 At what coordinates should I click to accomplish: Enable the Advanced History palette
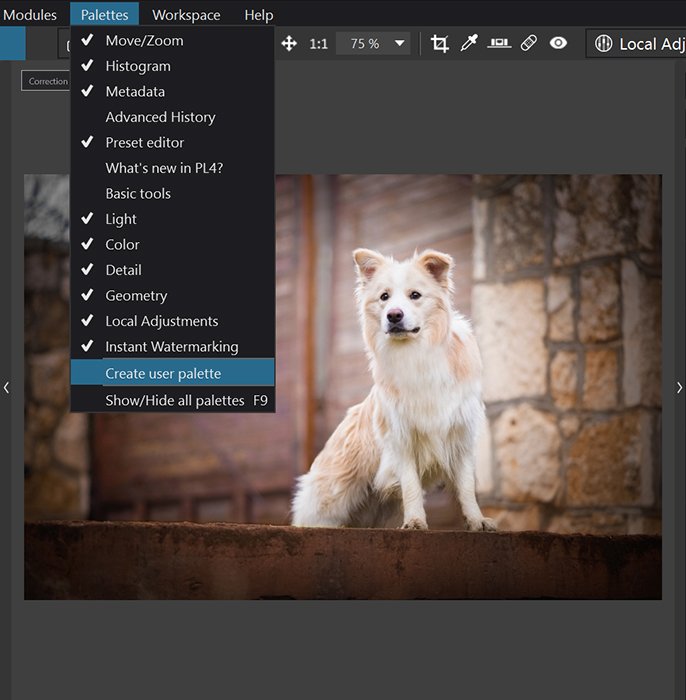[x=160, y=117]
